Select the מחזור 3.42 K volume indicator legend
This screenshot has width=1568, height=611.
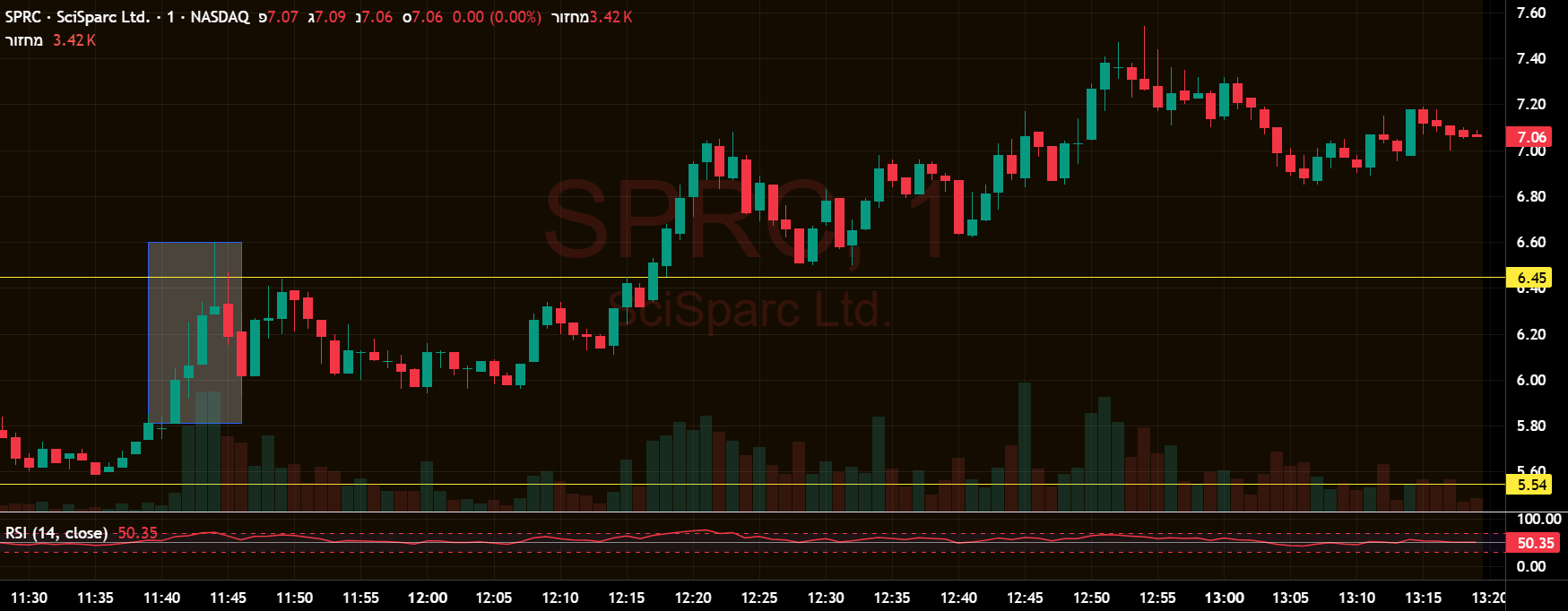tap(51, 40)
